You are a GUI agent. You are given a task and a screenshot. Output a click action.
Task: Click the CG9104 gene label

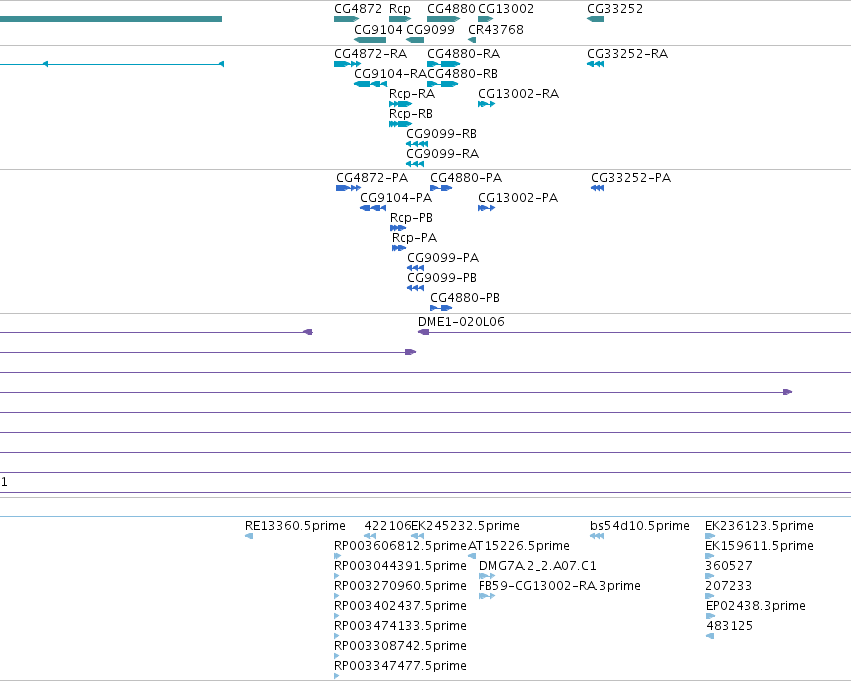[x=378, y=29]
